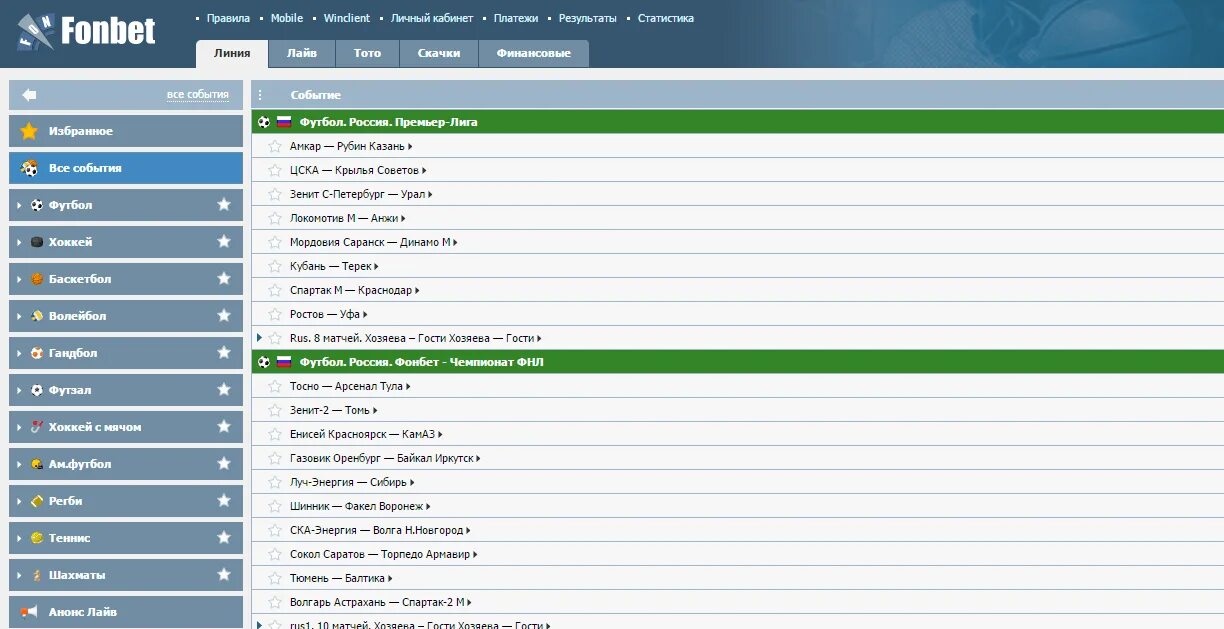Click the Все события balls icon

tap(29, 168)
